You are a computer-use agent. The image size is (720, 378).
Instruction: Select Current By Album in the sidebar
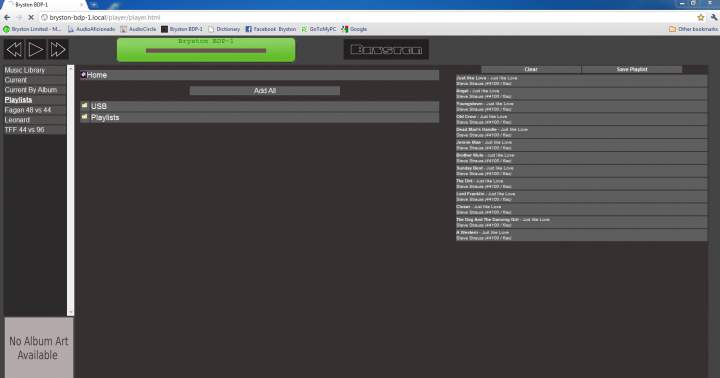pyautogui.click(x=35, y=90)
